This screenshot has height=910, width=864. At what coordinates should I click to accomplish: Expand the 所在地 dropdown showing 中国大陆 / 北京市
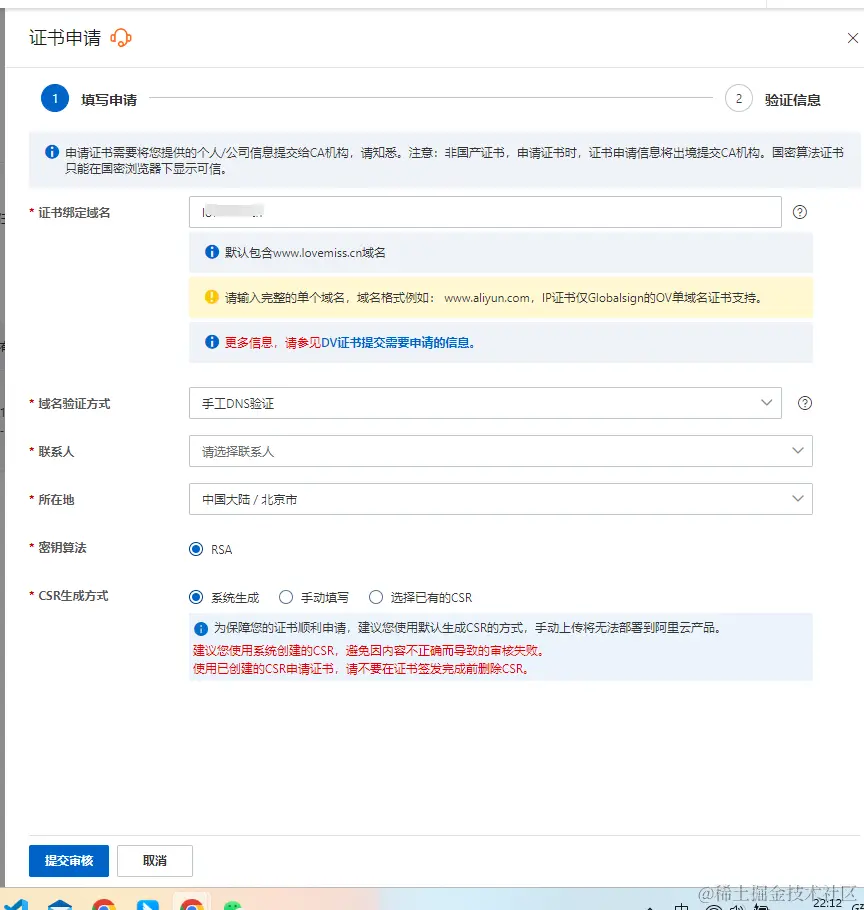501,499
